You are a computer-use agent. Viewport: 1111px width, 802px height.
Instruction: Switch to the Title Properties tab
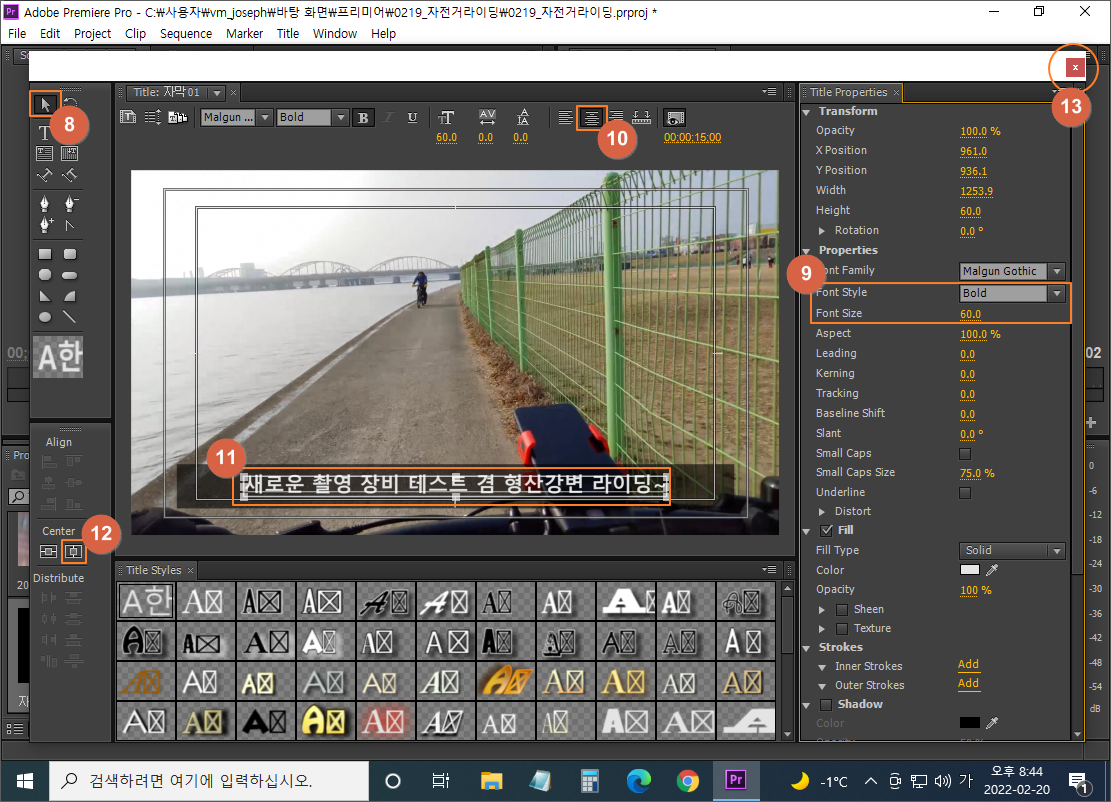tap(848, 92)
